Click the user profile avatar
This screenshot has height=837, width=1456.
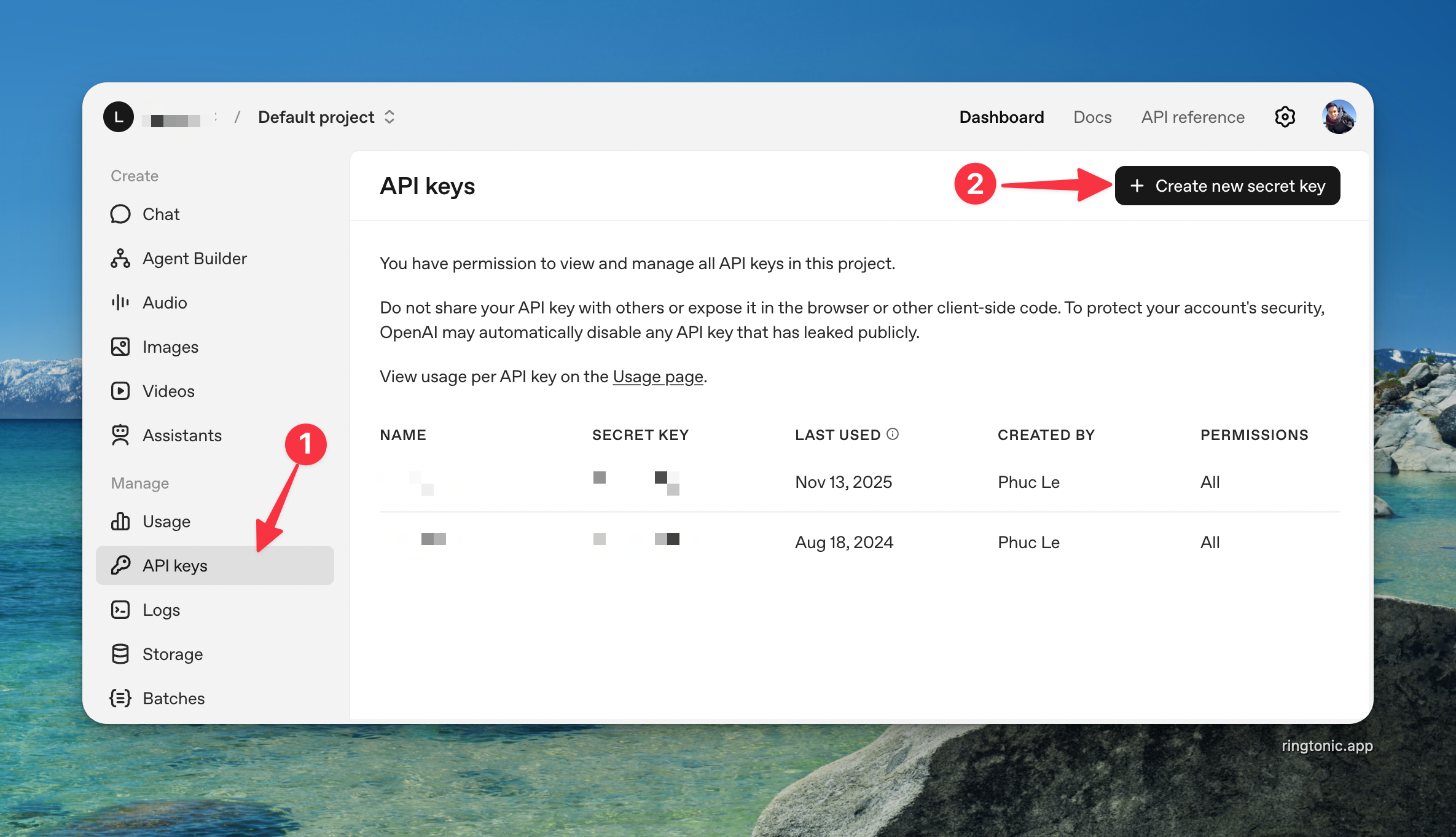[1339, 117]
